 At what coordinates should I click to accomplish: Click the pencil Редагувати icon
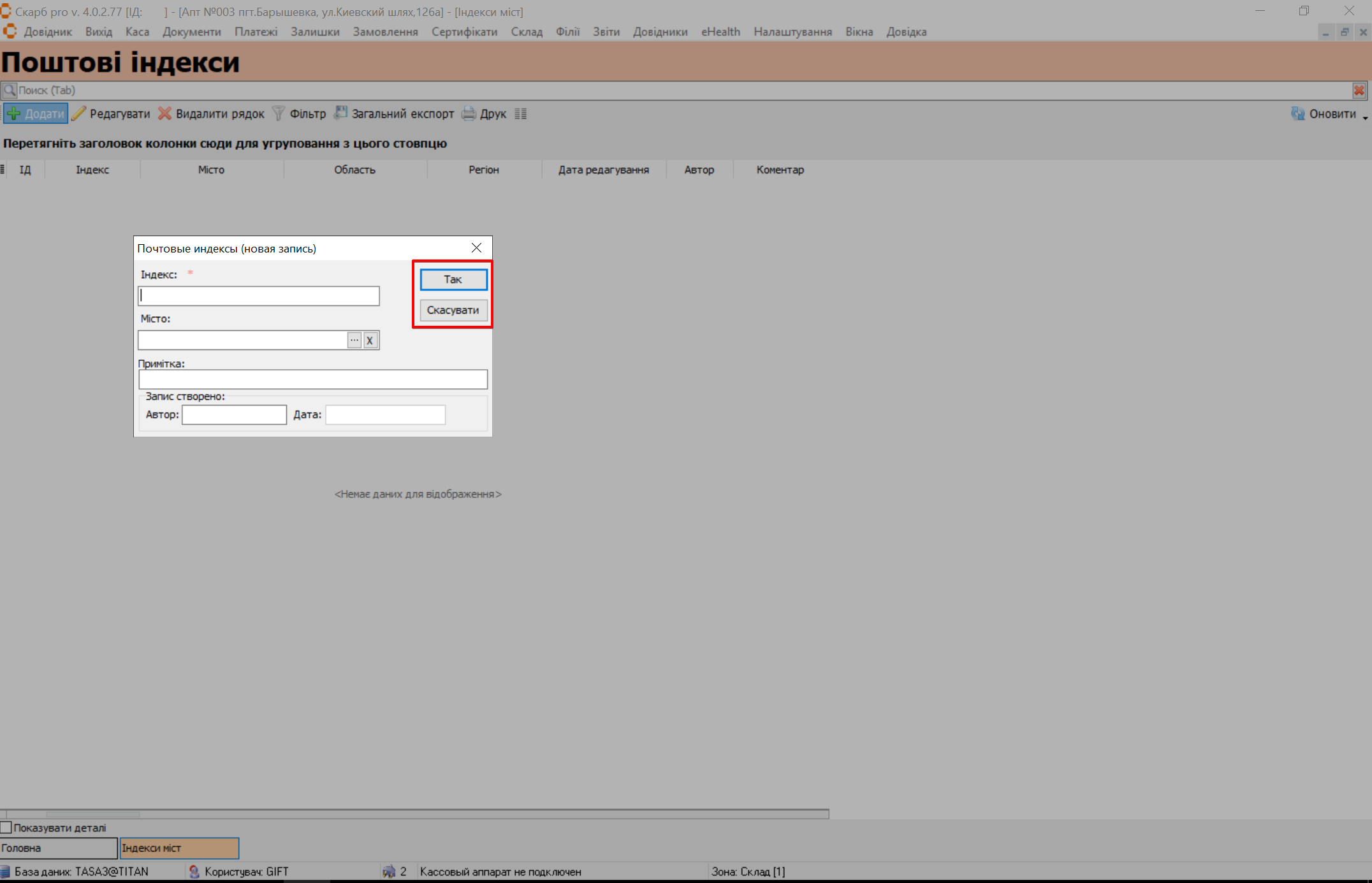tap(79, 114)
